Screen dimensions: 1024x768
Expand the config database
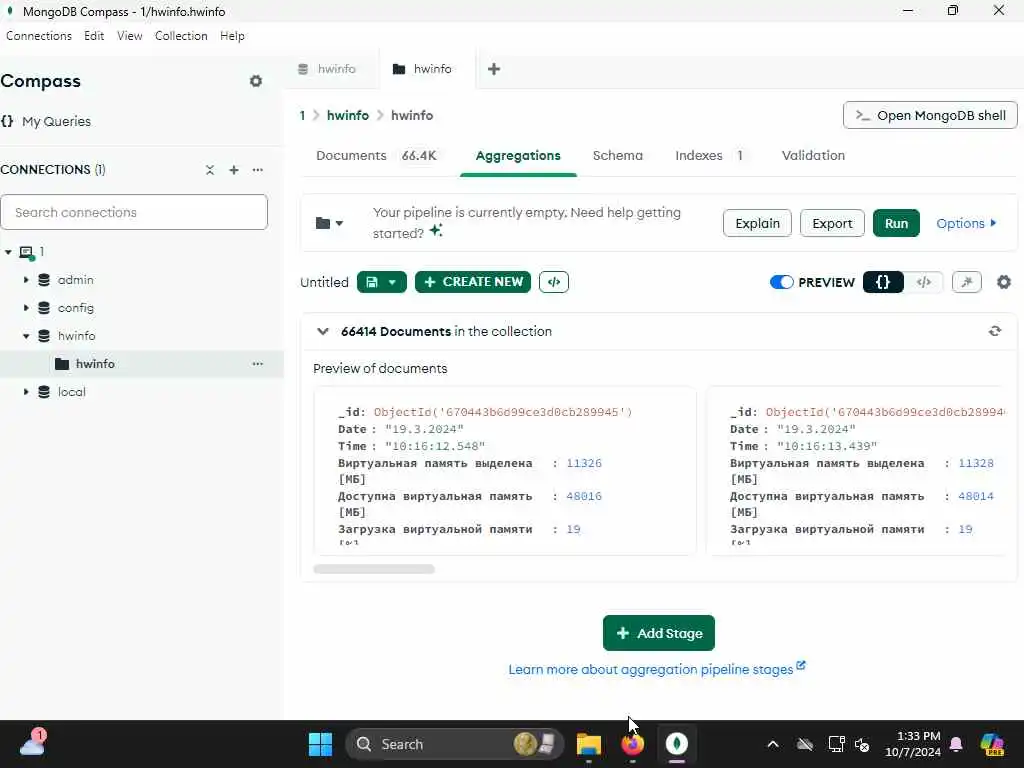pos(26,308)
